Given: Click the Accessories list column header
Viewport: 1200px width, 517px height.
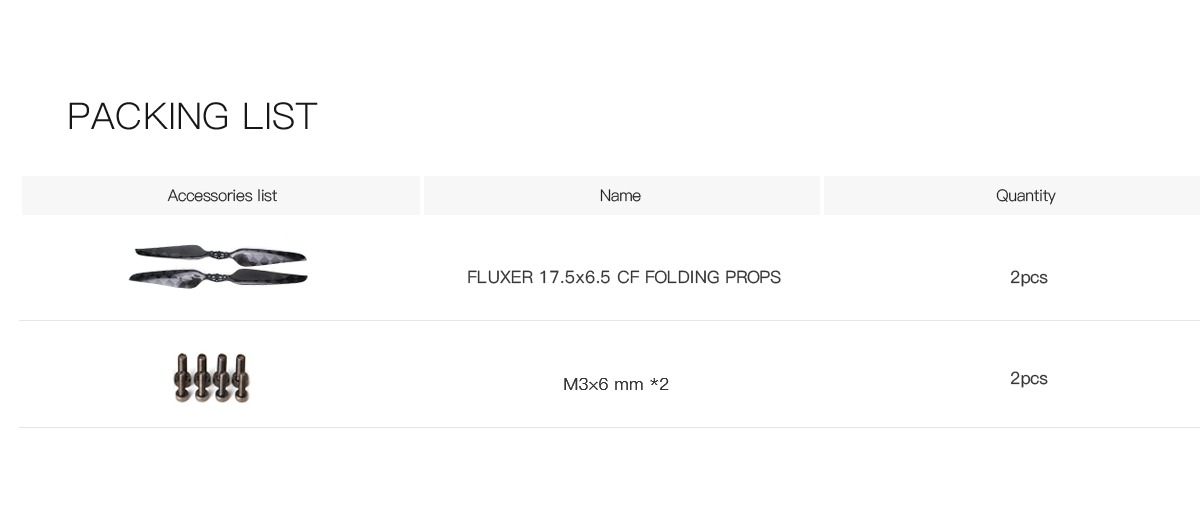Looking at the screenshot, I should tap(222, 196).
